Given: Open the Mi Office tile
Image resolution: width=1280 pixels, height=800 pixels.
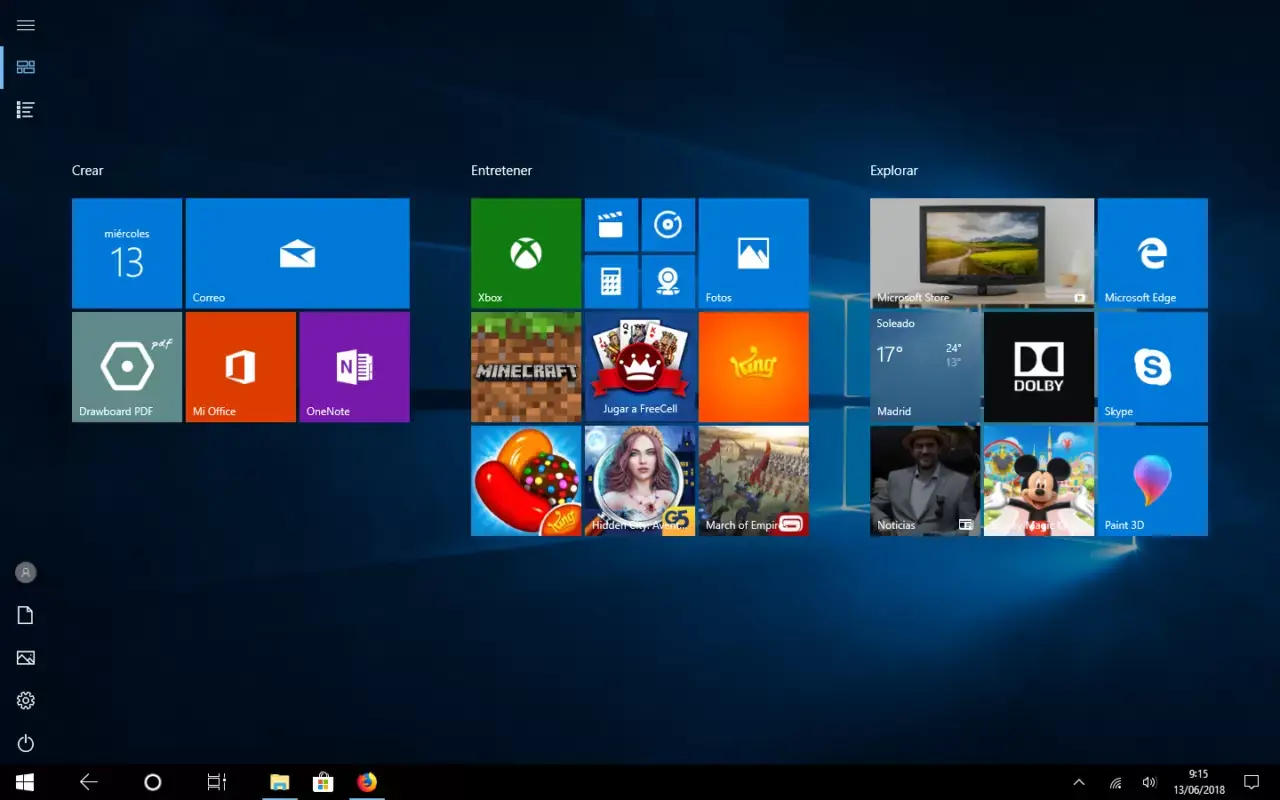Looking at the screenshot, I should click(241, 367).
